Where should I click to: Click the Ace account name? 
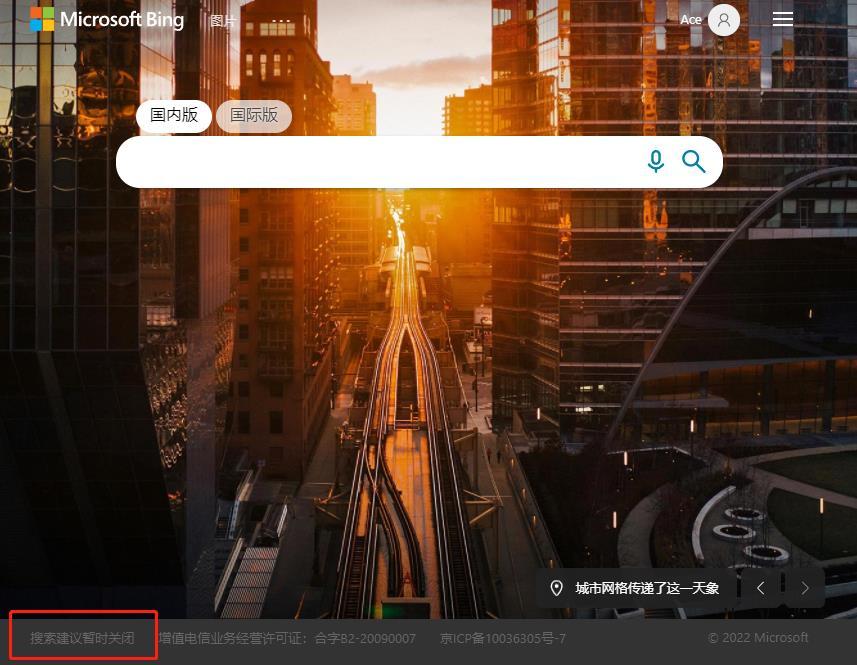coord(691,20)
